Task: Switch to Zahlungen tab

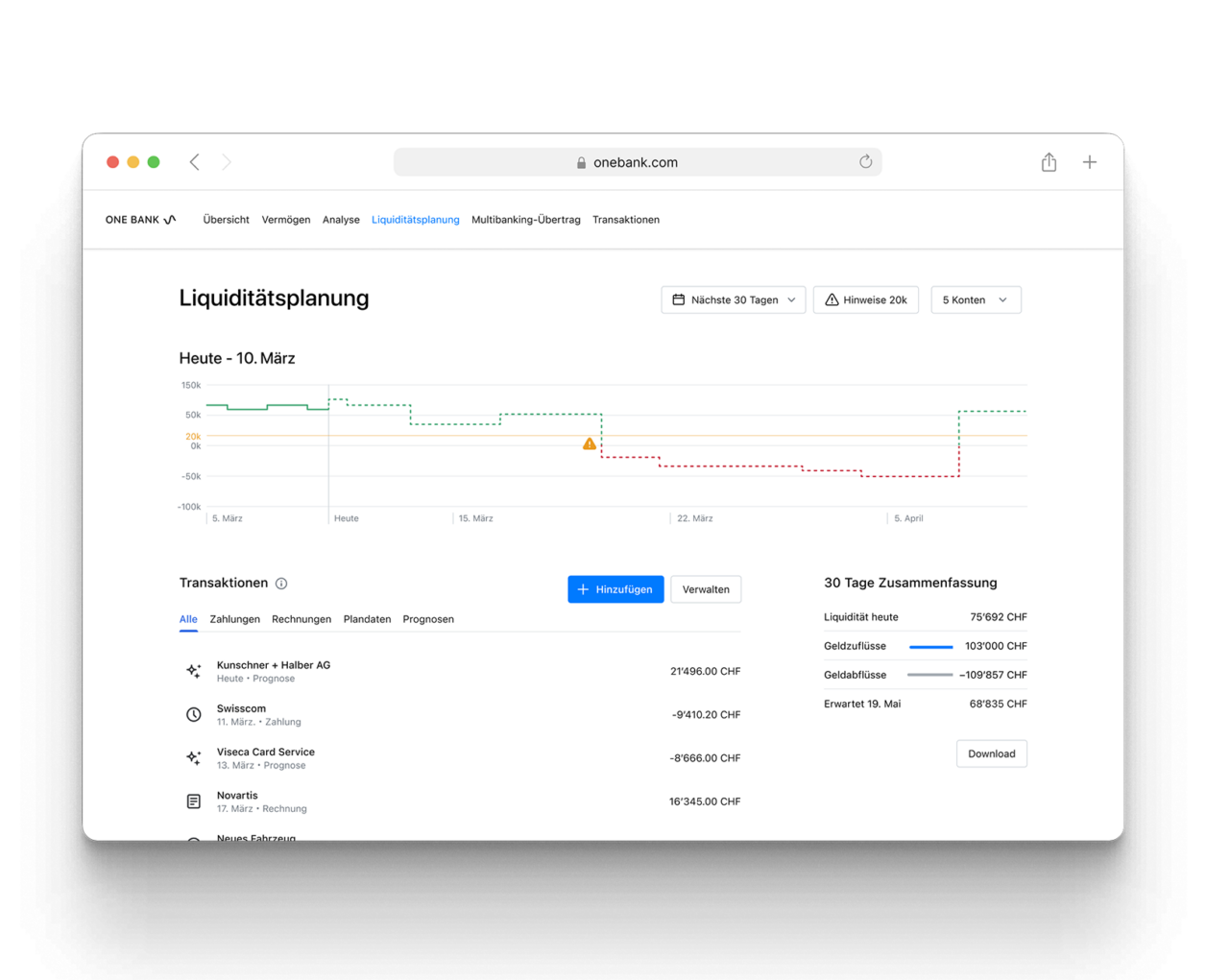Action: tap(235, 620)
